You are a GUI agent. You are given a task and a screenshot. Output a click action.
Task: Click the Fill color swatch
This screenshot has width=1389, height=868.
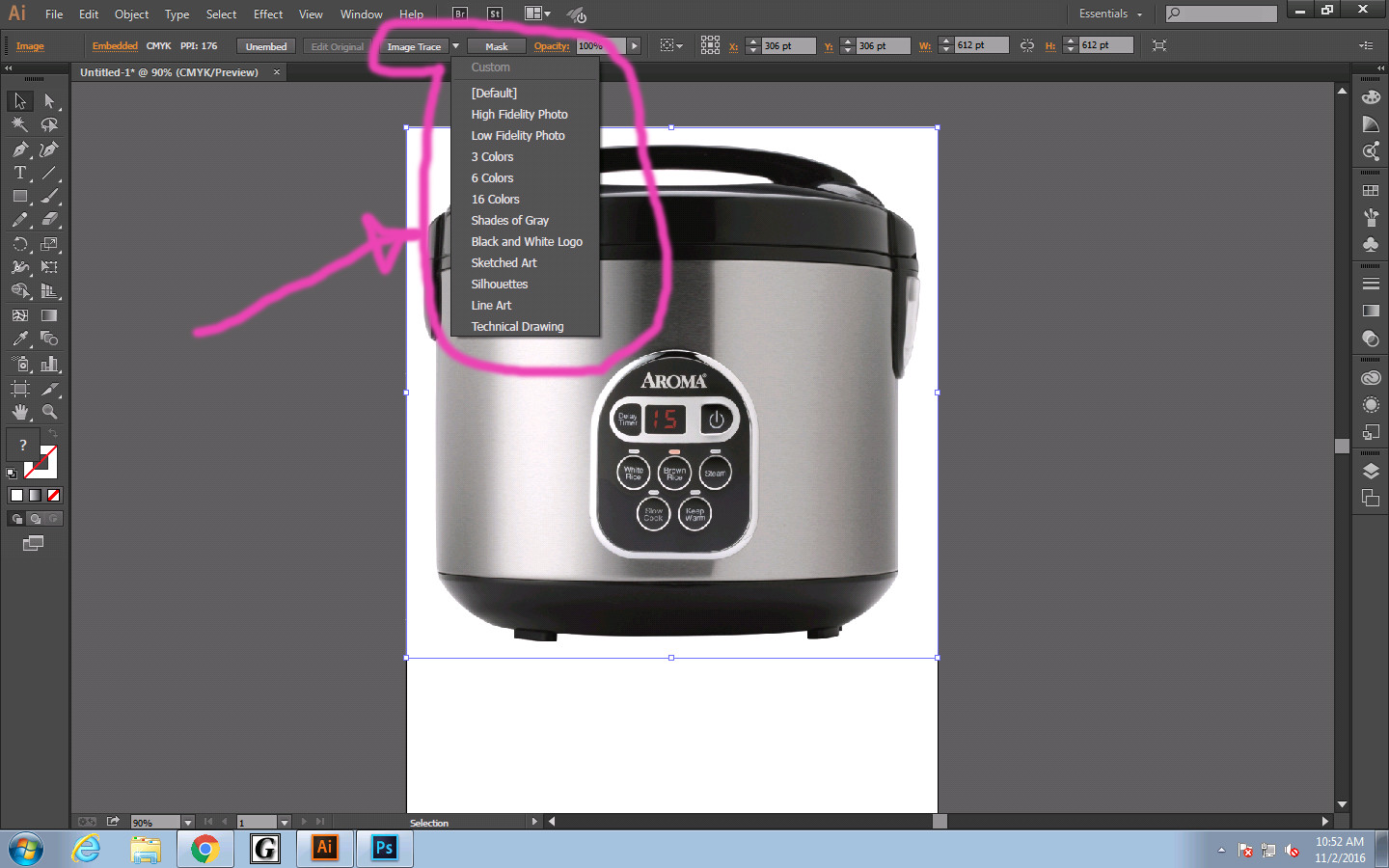click(23, 446)
